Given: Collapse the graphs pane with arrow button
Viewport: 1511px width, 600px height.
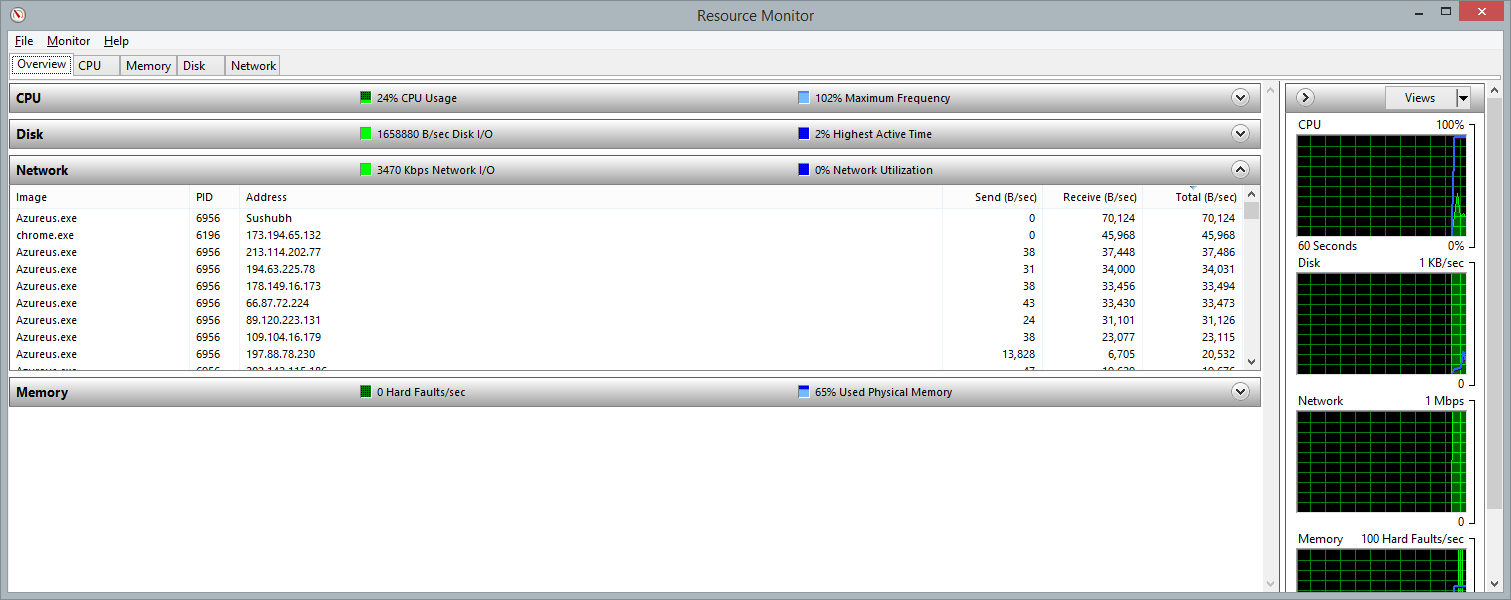Looking at the screenshot, I should 1305,98.
